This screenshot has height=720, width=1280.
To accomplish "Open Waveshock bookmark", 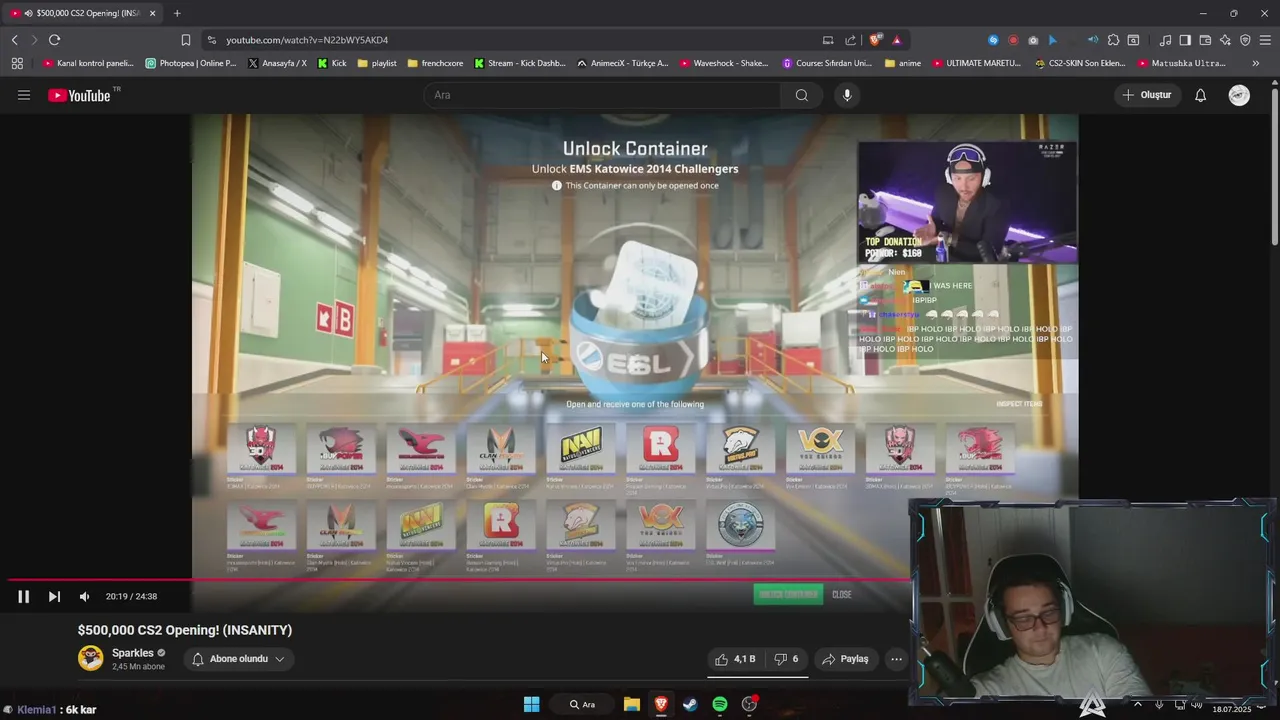I will (x=725, y=63).
